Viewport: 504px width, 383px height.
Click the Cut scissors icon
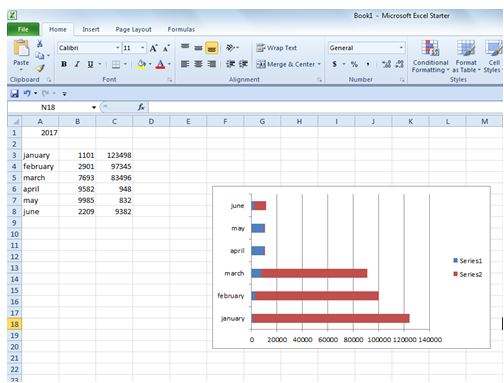coord(40,44)
